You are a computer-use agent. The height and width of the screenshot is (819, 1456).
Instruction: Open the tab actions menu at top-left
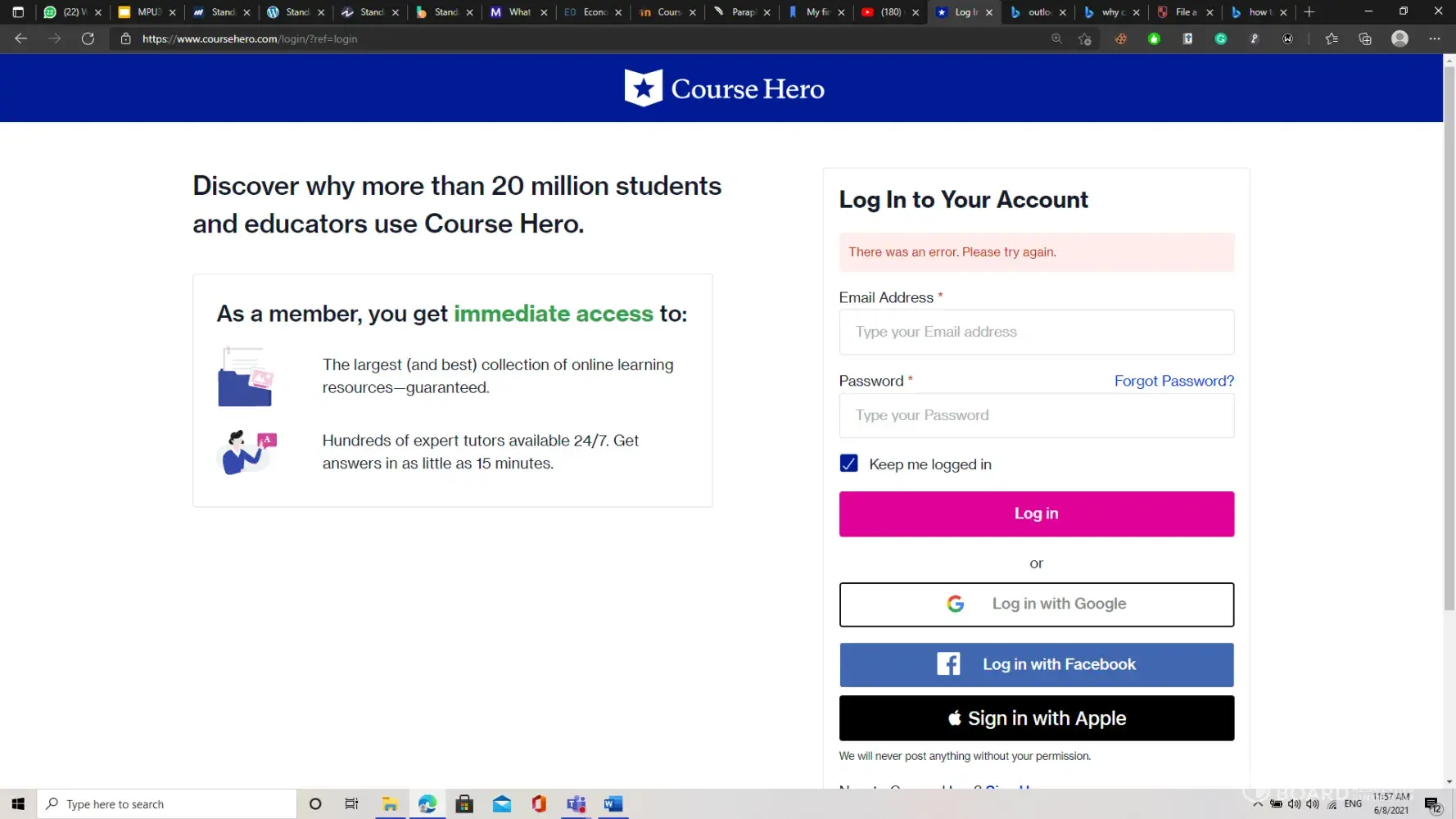(x=18, y=12)
